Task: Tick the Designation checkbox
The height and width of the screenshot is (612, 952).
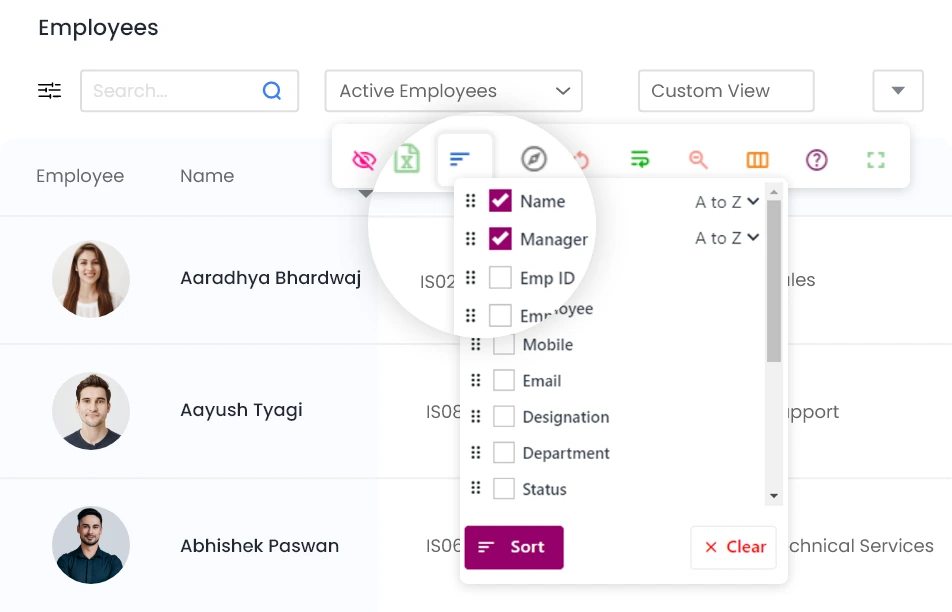Action: coord(504,417)
